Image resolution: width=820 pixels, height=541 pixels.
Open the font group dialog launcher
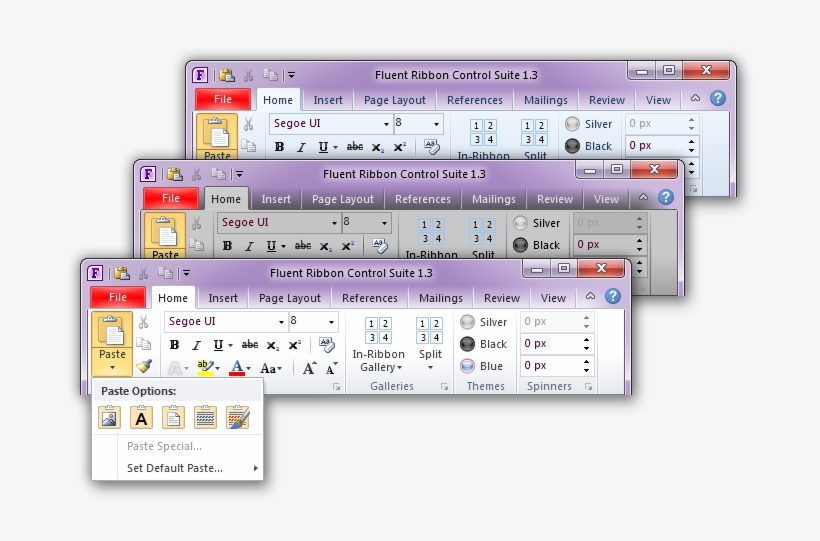[x=337, y=387]
